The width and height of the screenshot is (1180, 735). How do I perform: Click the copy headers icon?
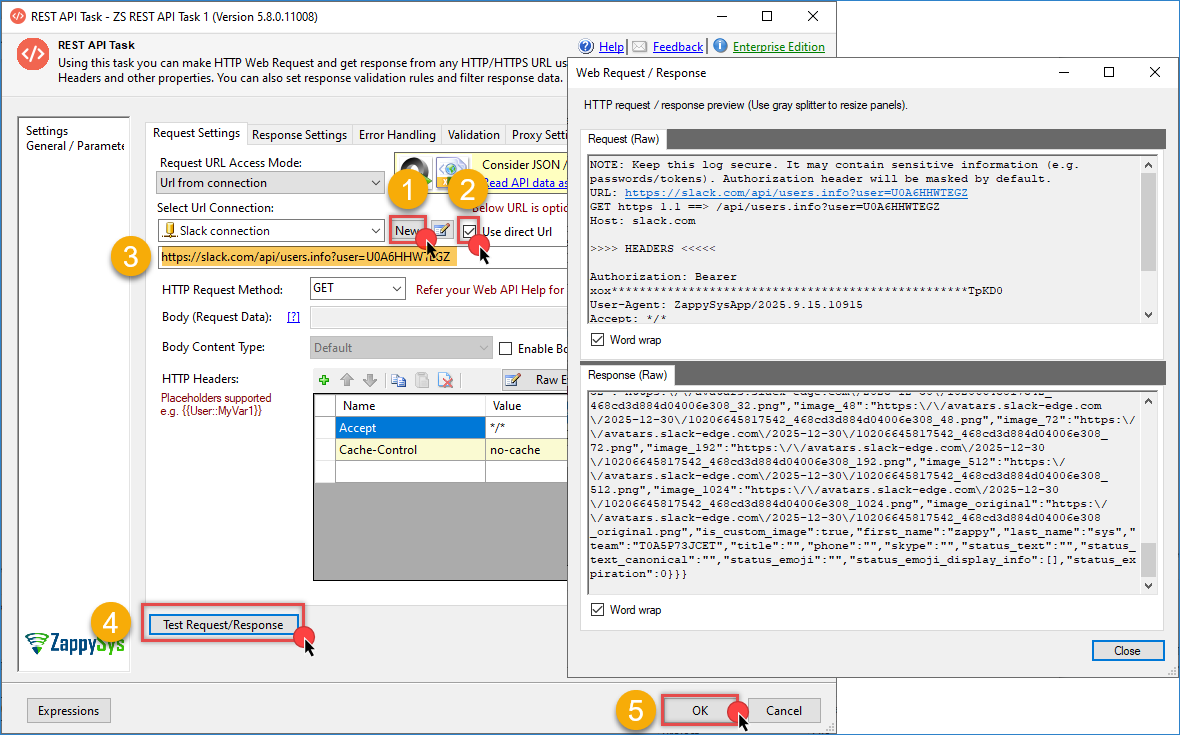click(x=398, y=380)
